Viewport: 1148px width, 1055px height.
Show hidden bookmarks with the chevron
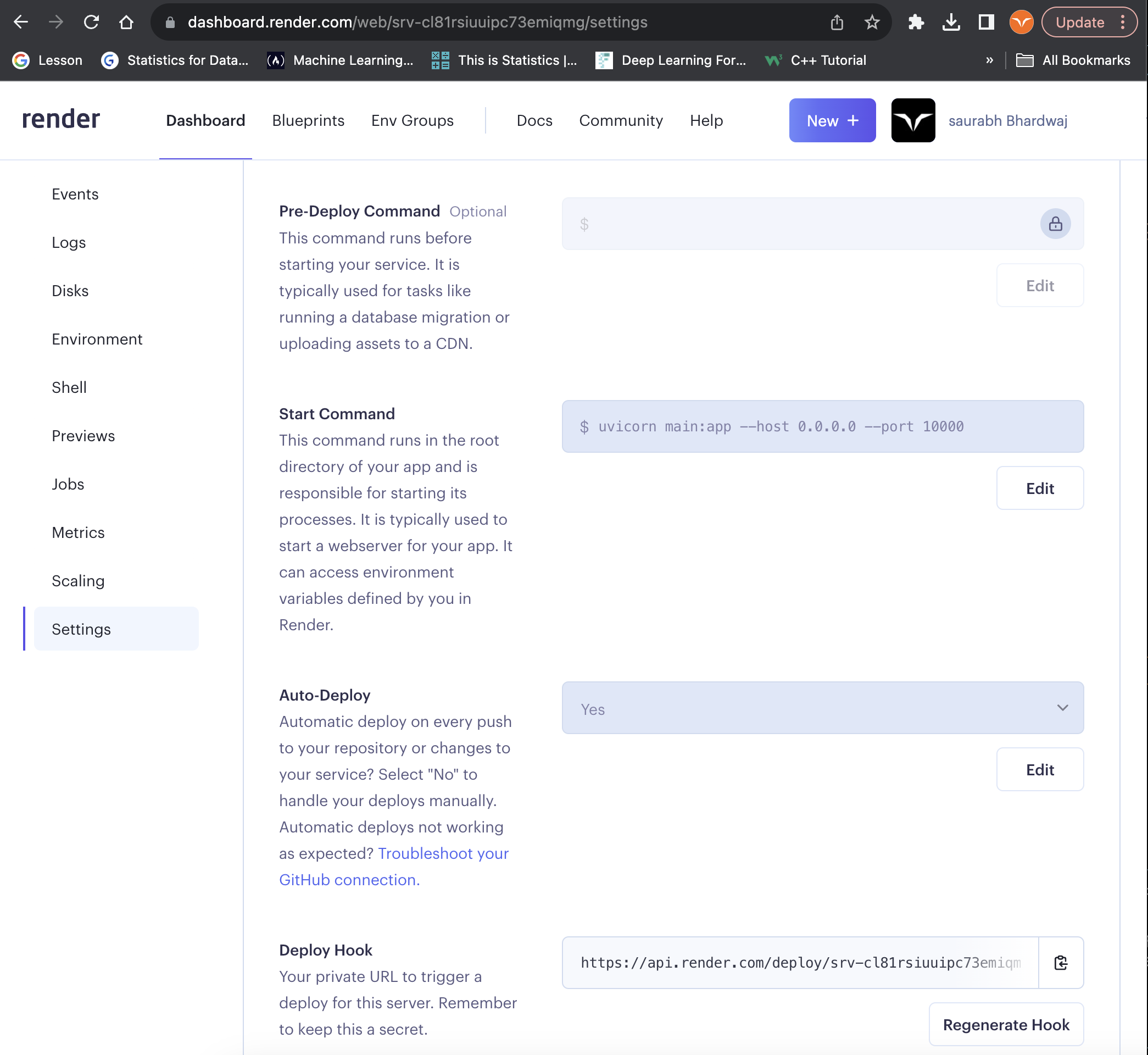[989, 60]
